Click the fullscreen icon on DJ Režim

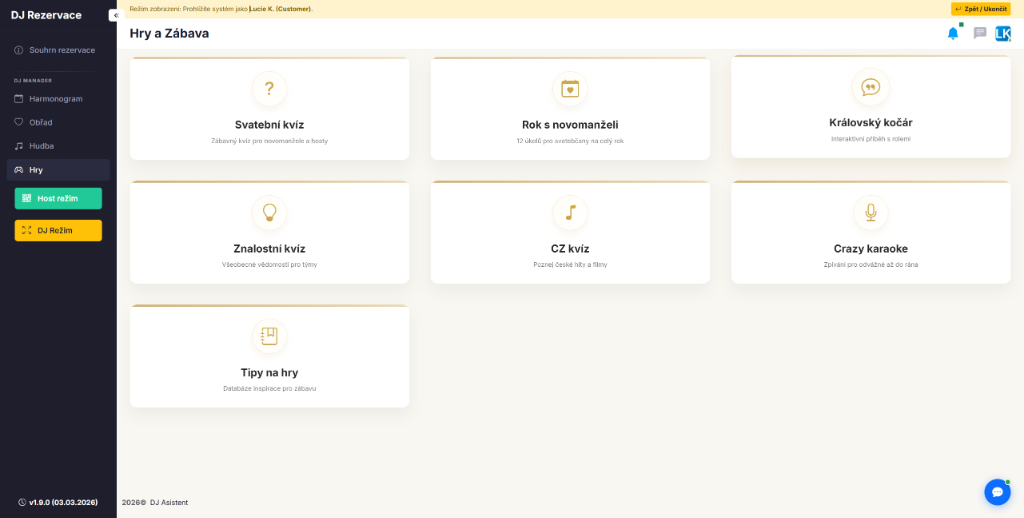coord(27,230)
